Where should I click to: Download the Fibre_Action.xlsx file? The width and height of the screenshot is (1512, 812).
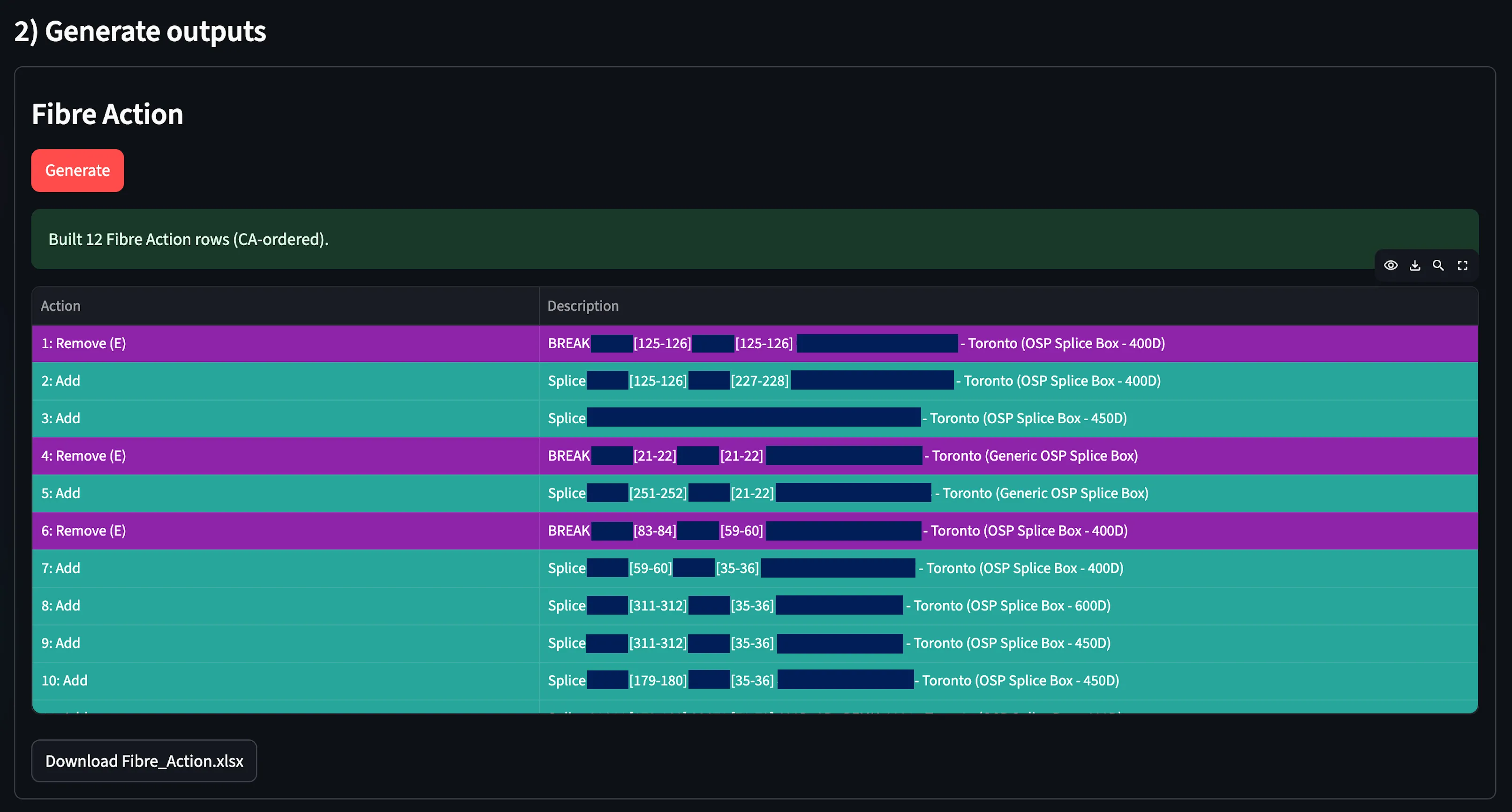click(144, 761)
